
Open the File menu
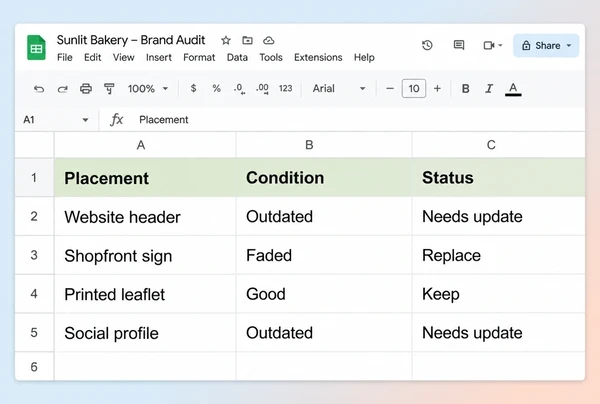pos(65,57)
